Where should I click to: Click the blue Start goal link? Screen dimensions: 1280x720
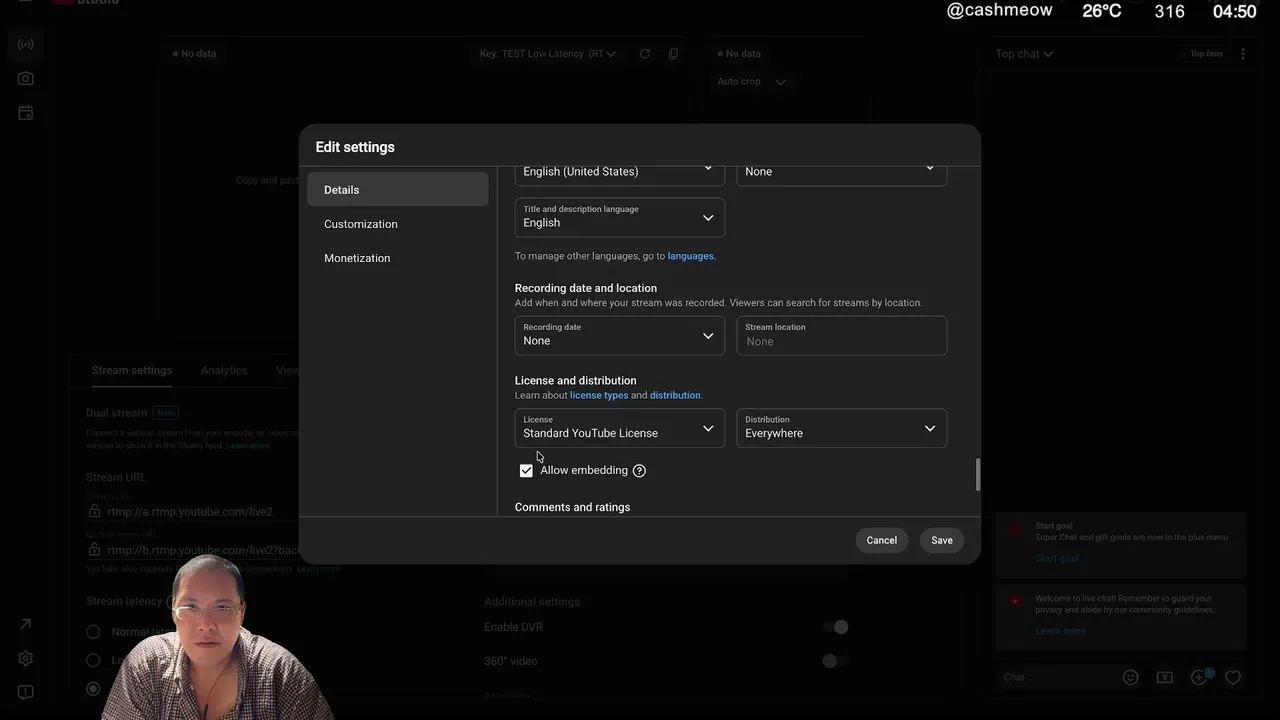[x=1057, y=558]
